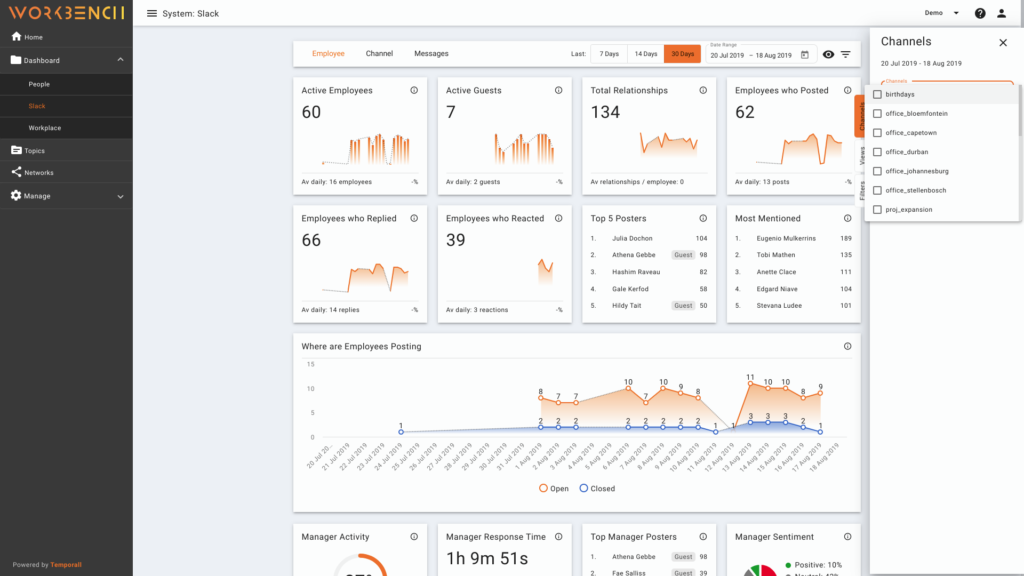Click the Workbench logo

coord(66,12)
